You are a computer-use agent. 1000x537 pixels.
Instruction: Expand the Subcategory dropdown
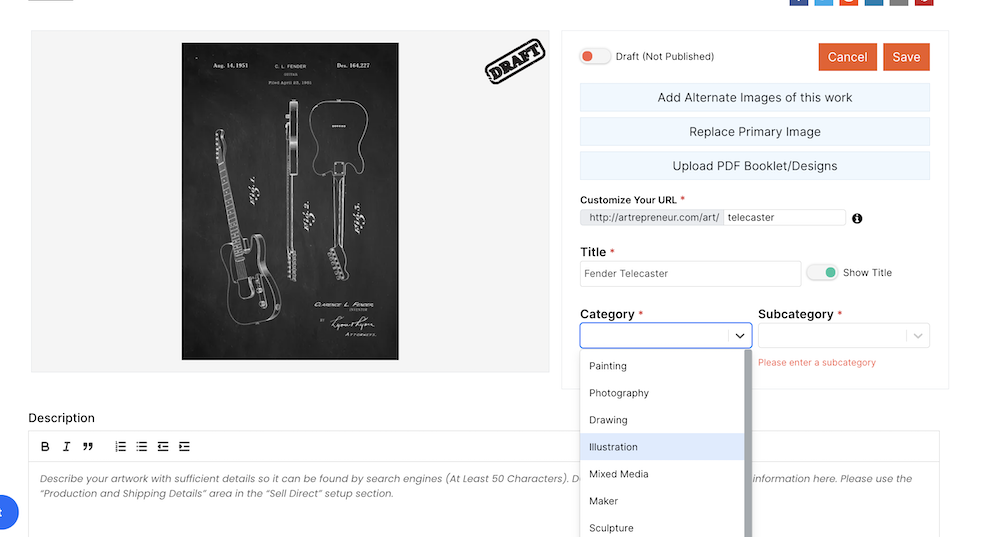[843, 335]
